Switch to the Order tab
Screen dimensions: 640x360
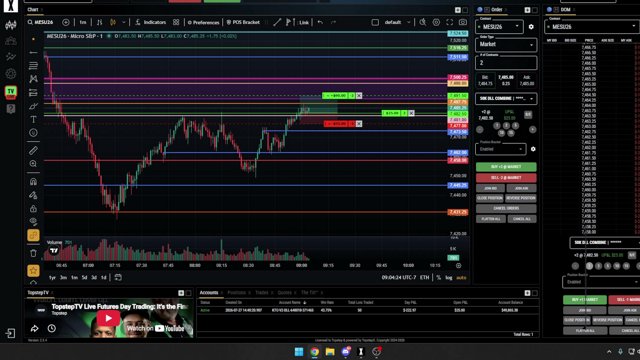[497, 9]
